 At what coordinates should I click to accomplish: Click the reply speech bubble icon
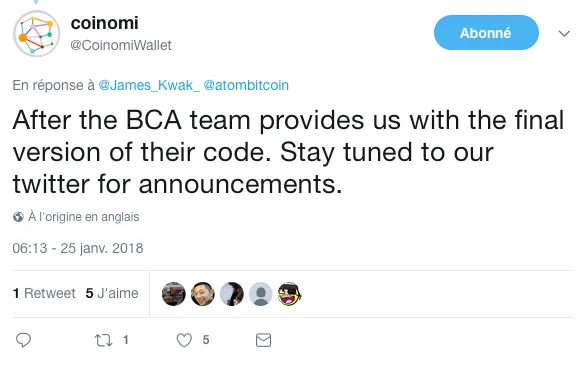tap(23, 340)
